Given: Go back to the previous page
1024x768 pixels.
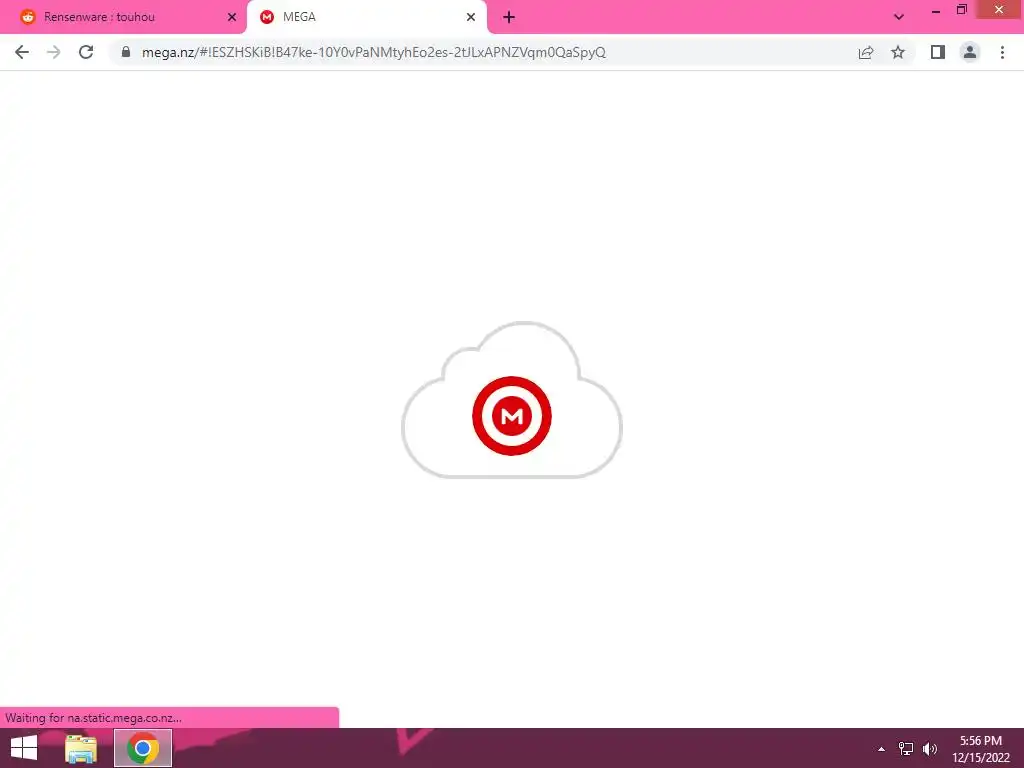Looking at the screenshot, I should pos(22,52).
